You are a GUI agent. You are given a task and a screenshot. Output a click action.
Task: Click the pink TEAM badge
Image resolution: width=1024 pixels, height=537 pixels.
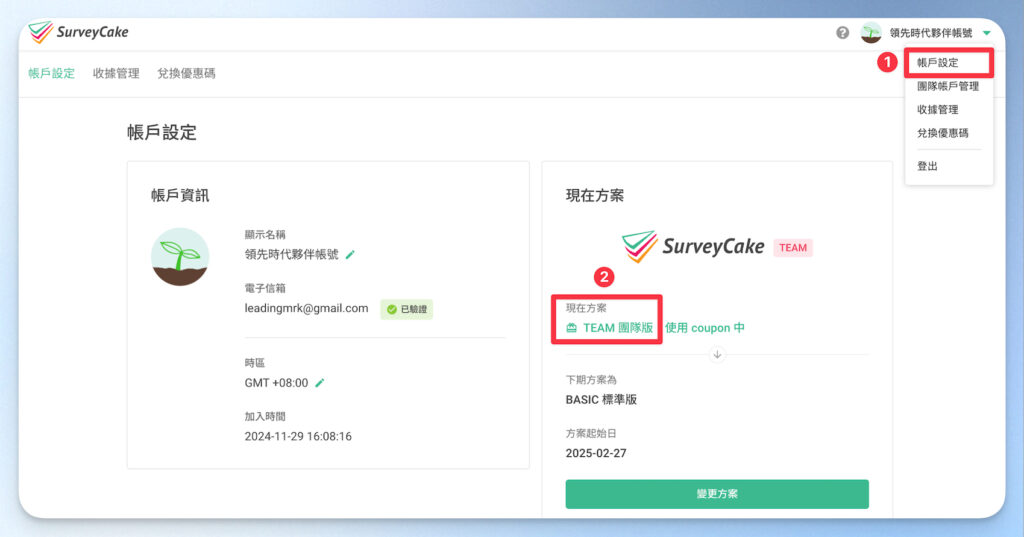pos(793,248)
